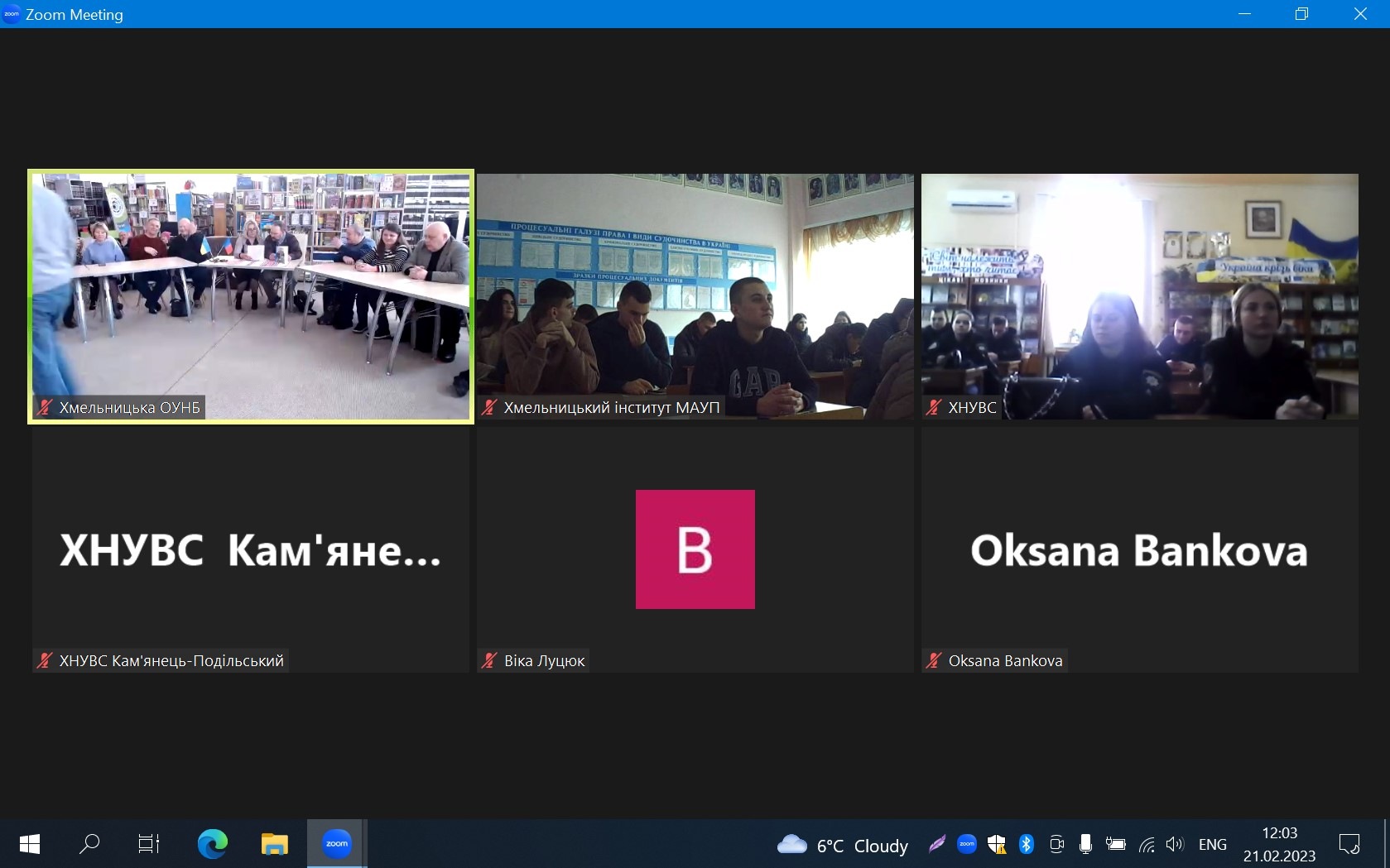Click the muted mic icon on ХНУВС tile
1390x868 pixels.
934,407
